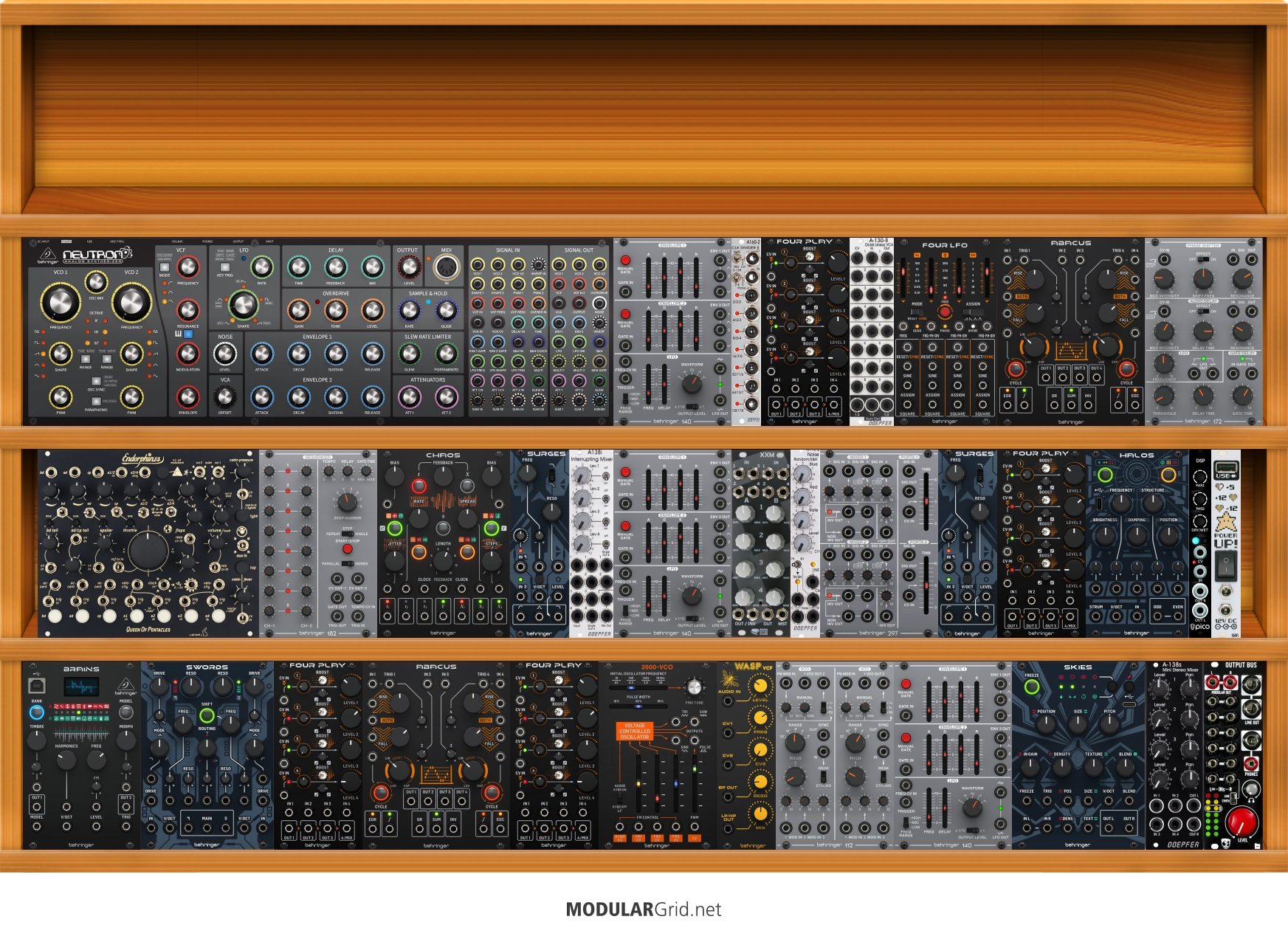The image size is (1288, 925).
Task: Hit the green Freeze button on Skies
Action: click(1032, 687)
